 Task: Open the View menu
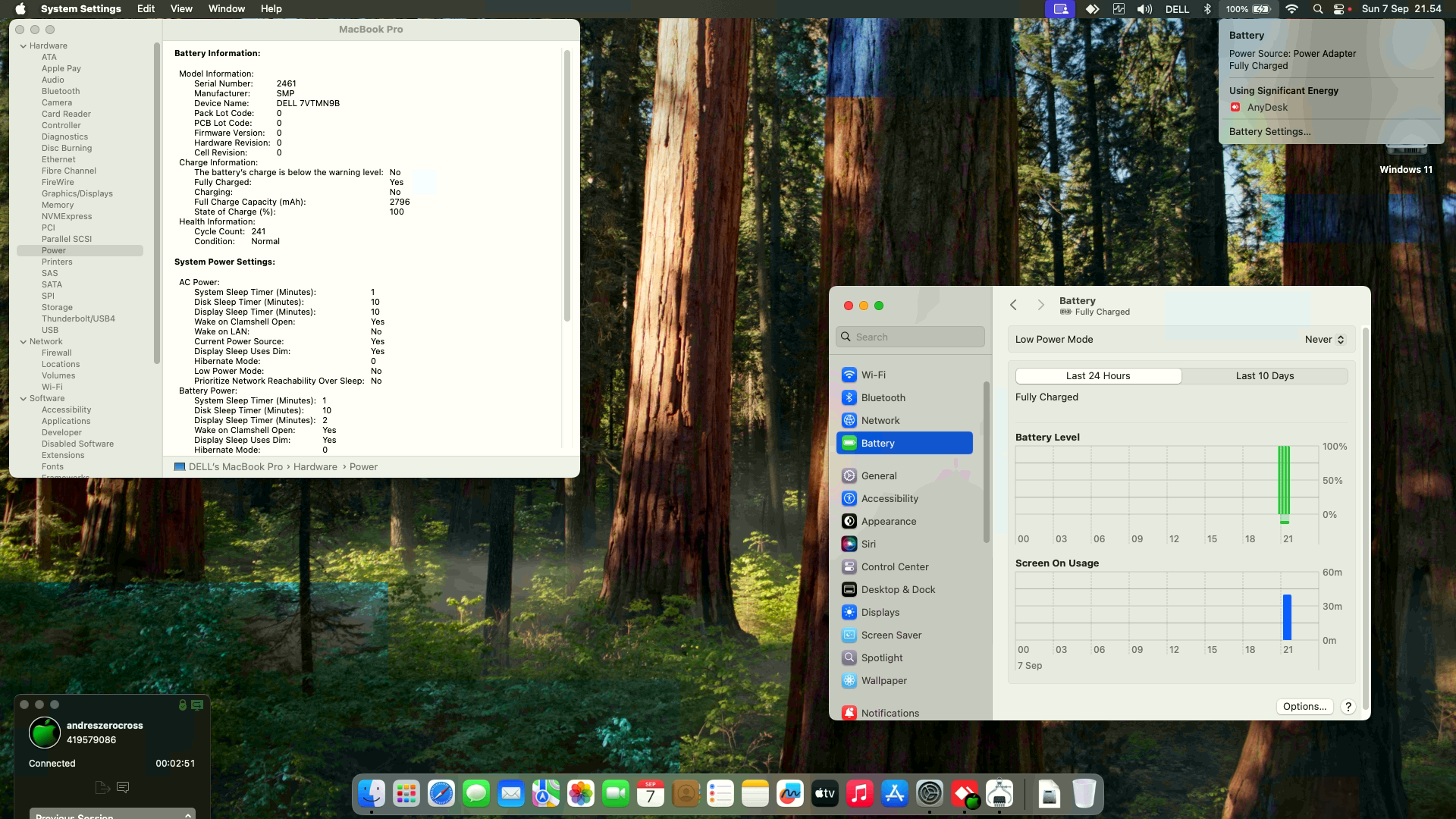(x=181, y=9)
